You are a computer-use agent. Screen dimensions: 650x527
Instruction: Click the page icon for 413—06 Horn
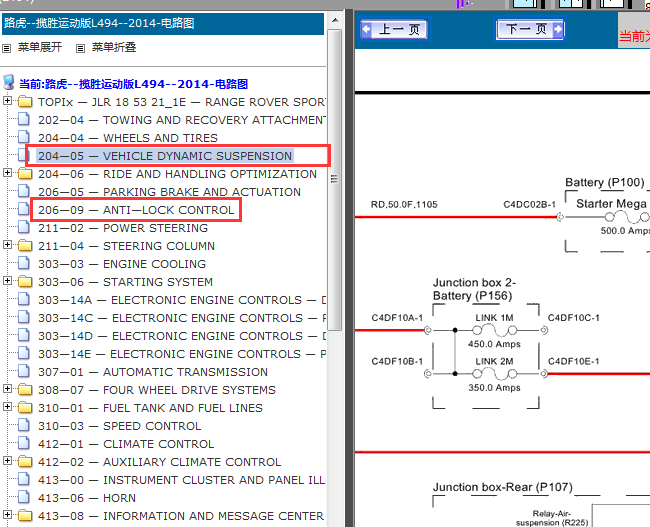point(24,497)
